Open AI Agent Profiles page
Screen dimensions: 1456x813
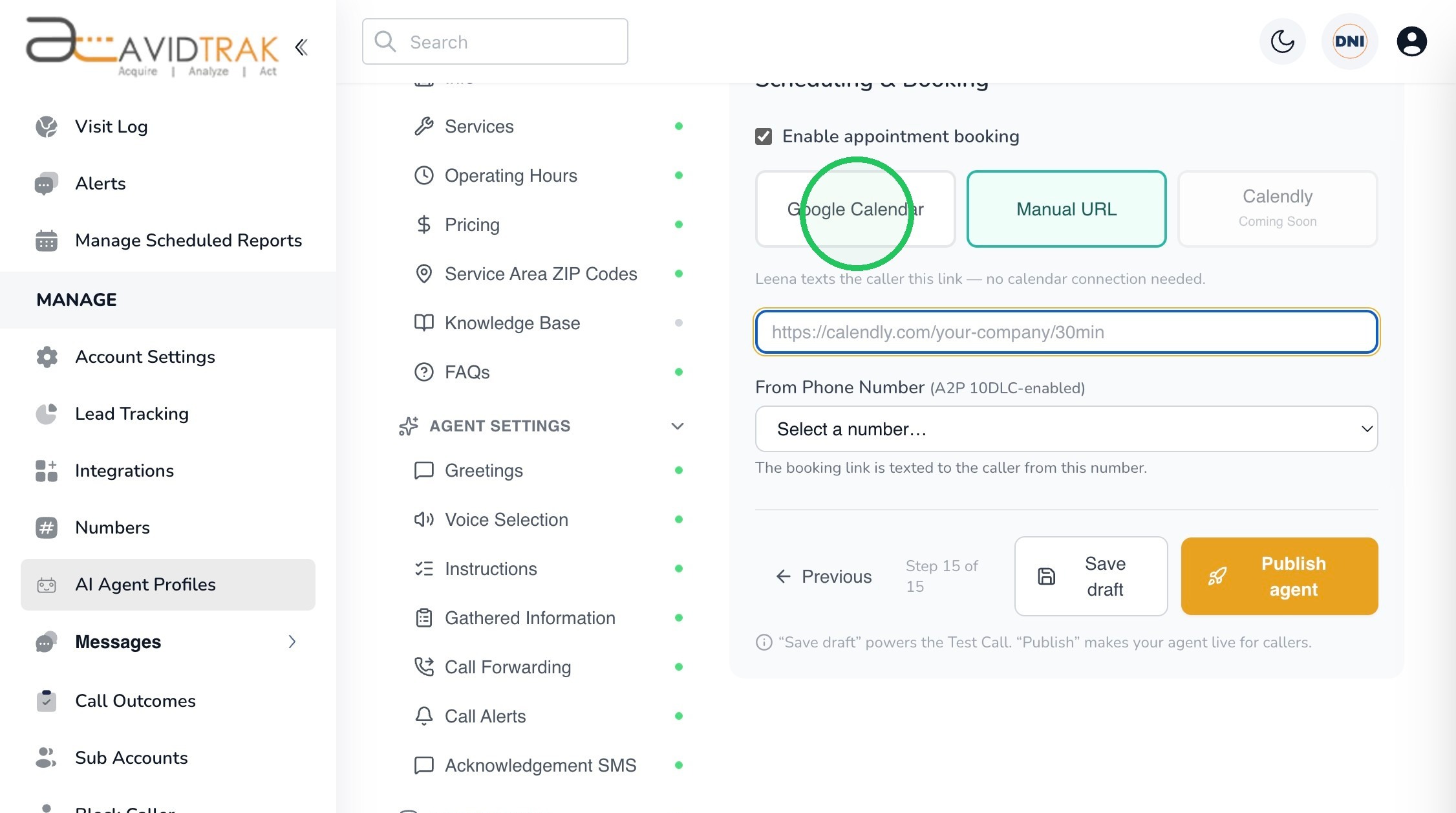pyautogui.click(x=168, y=585)
